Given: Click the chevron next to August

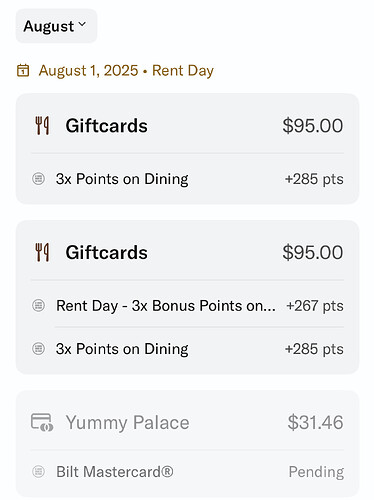Looking at the screenshot, I should point(82,24).
